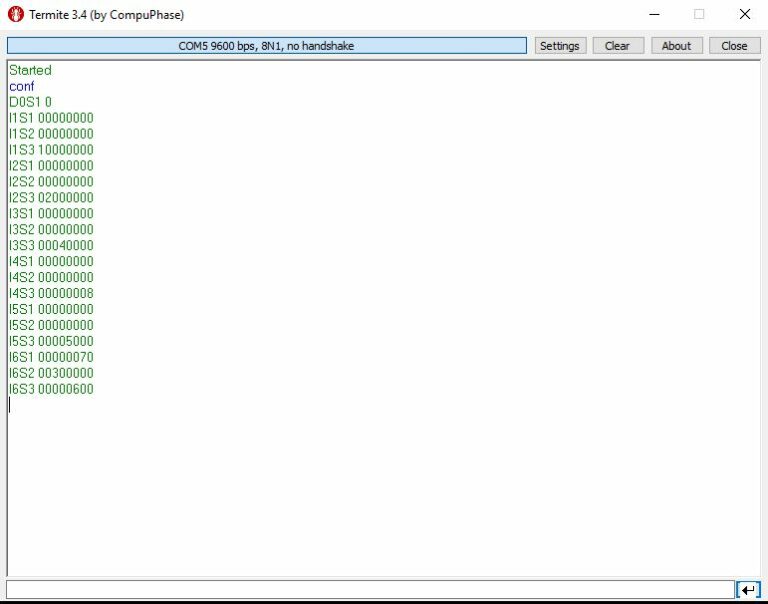Select the 'I1S3 10000000' output line

pyautogui.click(x=51, y=150)
